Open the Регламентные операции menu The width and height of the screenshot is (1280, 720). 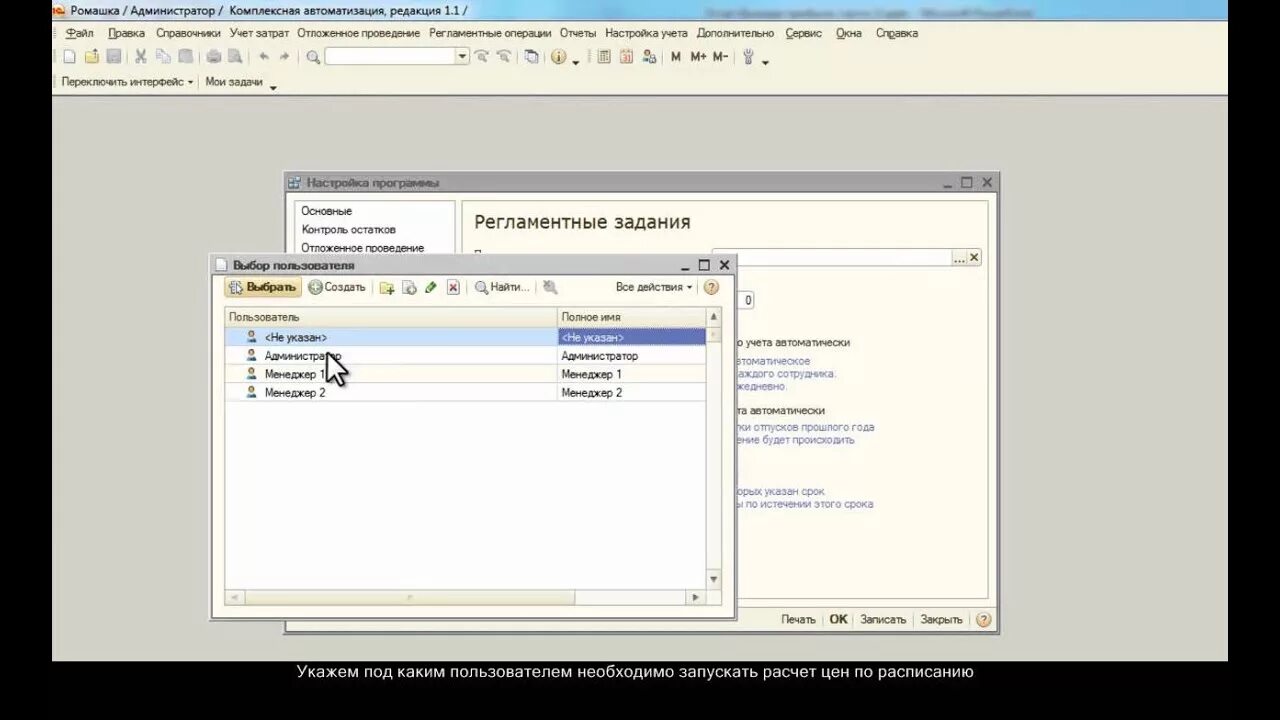point(490,33)
